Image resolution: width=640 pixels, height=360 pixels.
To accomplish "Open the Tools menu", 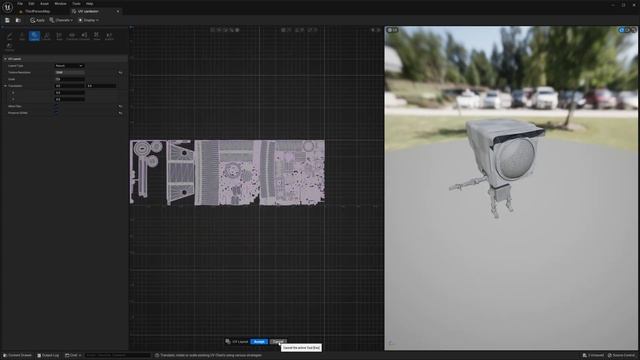I will (76, 4).
